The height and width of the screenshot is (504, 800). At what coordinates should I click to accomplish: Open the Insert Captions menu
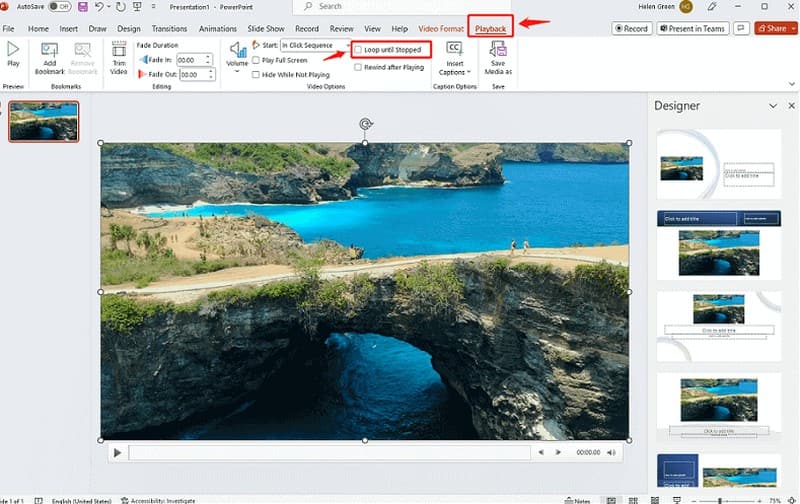(x=454, y=58)
